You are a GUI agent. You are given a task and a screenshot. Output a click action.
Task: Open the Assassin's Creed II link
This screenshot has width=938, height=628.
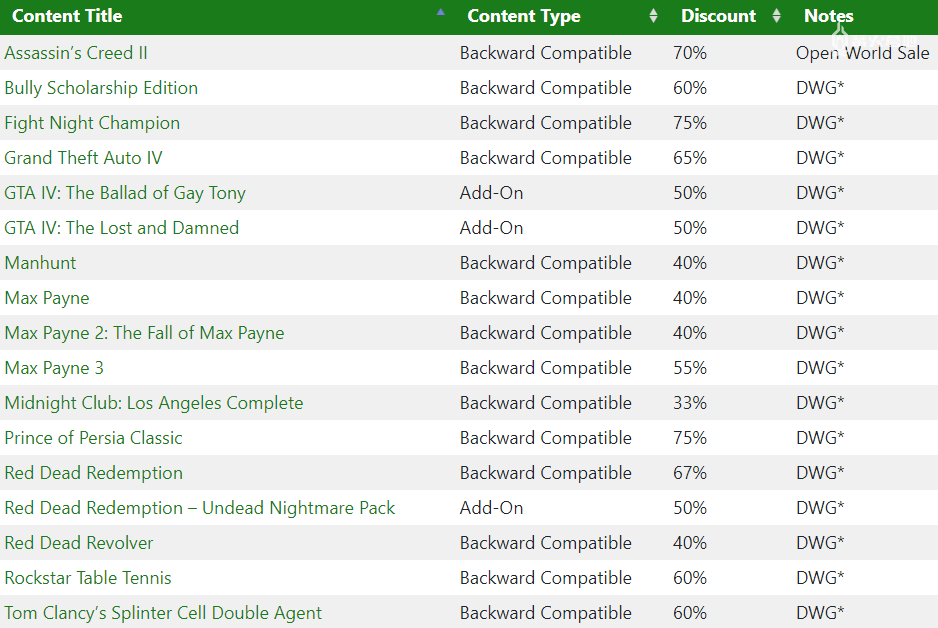76,53
